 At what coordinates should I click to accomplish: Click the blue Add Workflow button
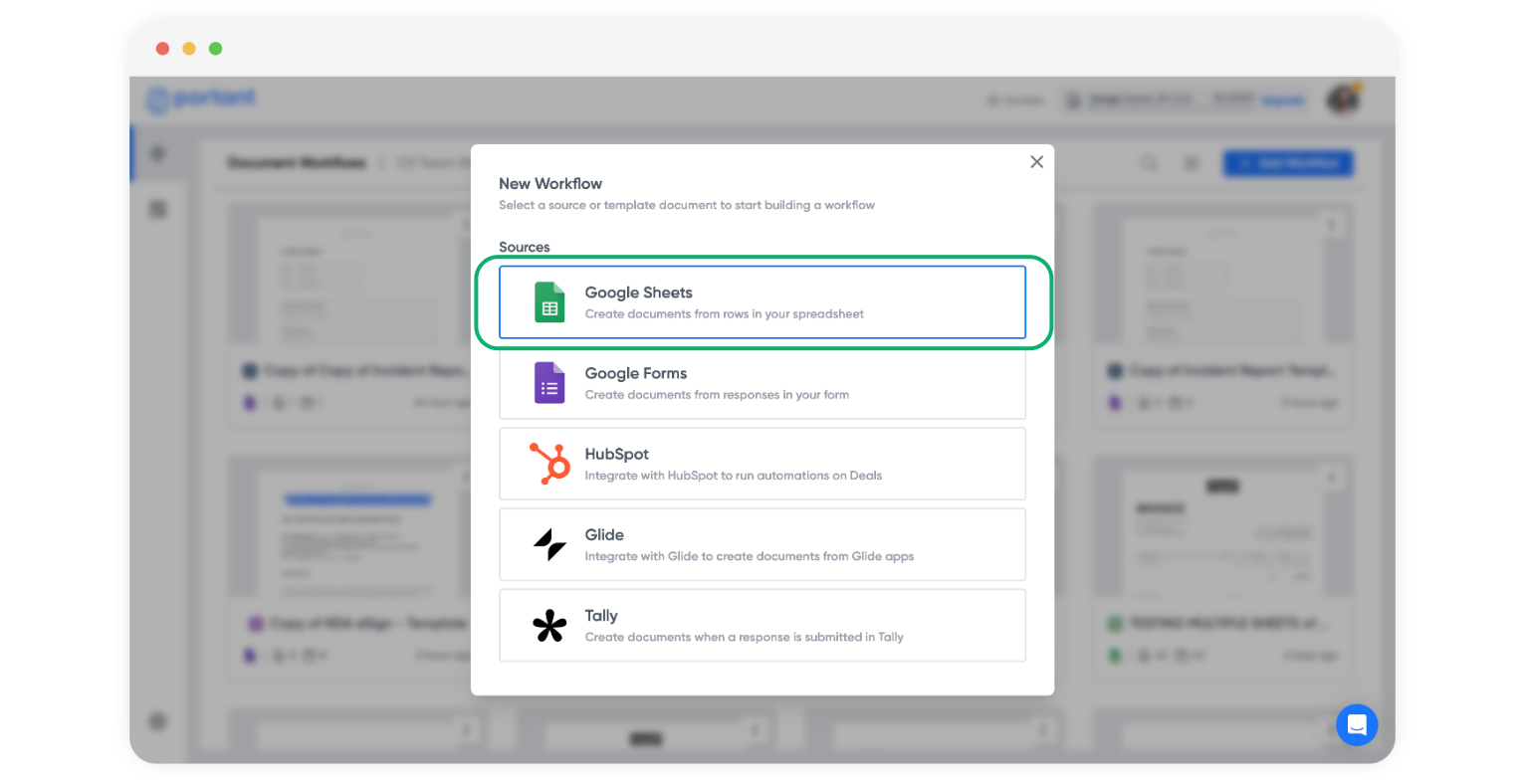point(1288,163)
